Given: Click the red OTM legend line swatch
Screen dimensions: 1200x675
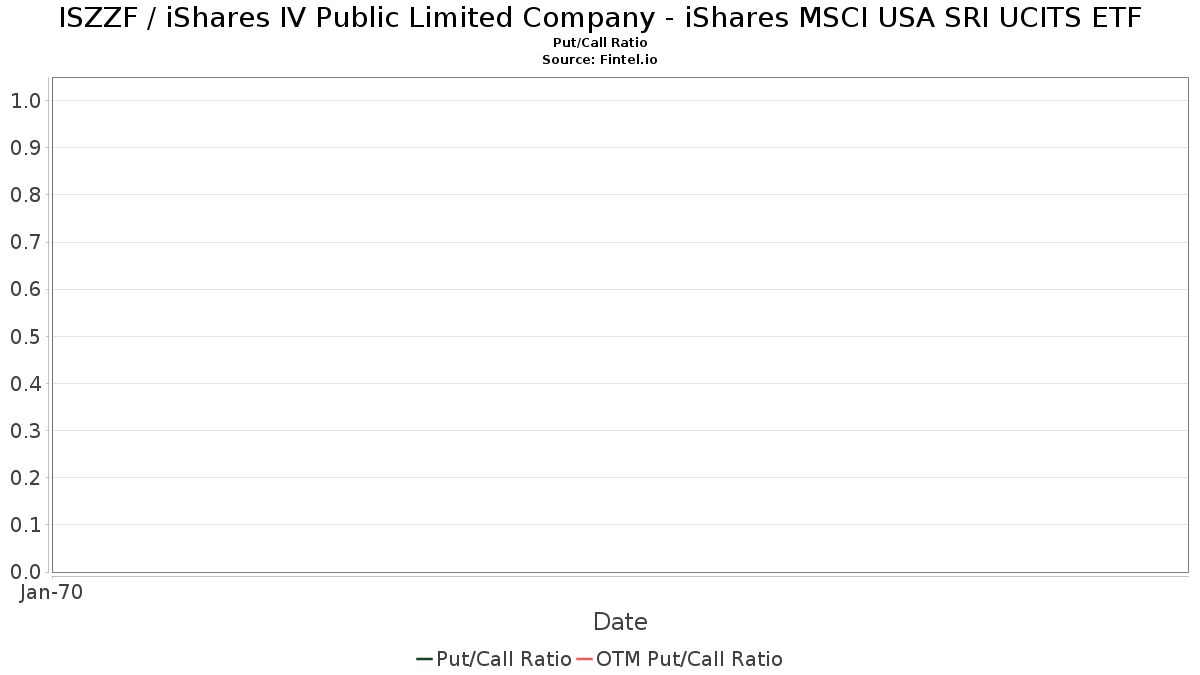Looking at the screenshot, I should click(585, 659).
